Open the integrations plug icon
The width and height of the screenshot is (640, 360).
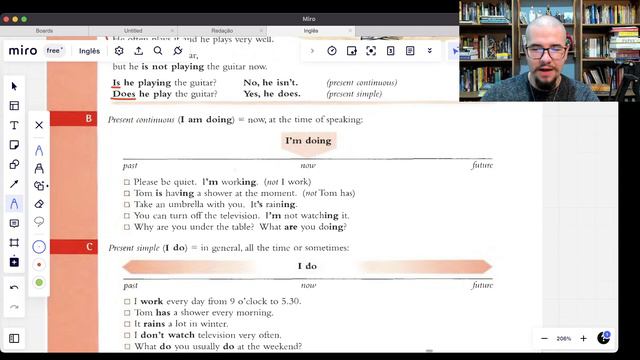click(x=178, y=51)
